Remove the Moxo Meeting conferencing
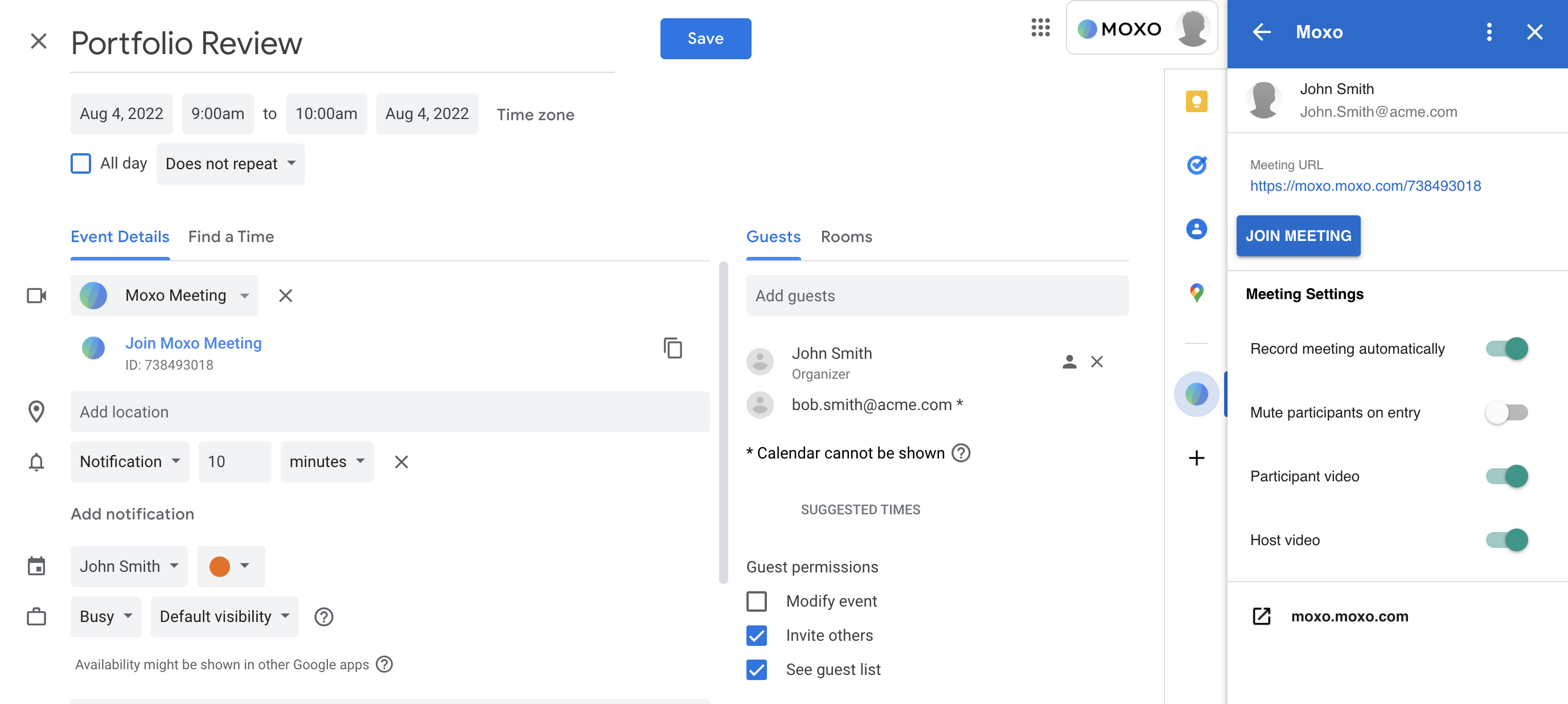 point(285,296)
